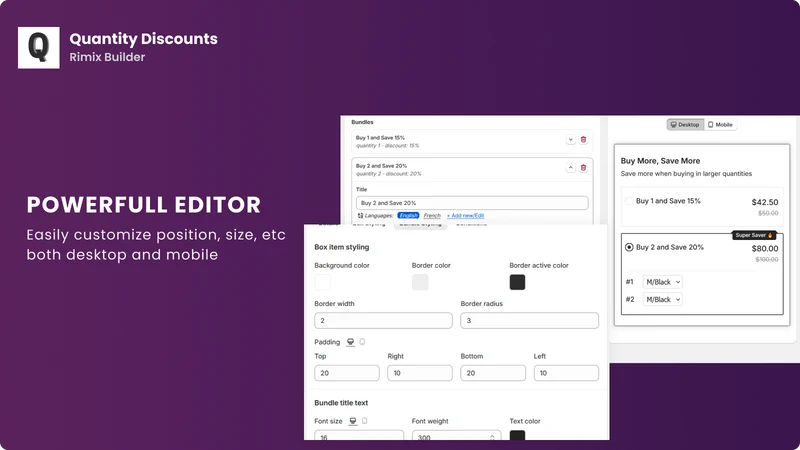Click the Rimix Builder subtitle
The image size is (800, 450).
tap(107, 57)
